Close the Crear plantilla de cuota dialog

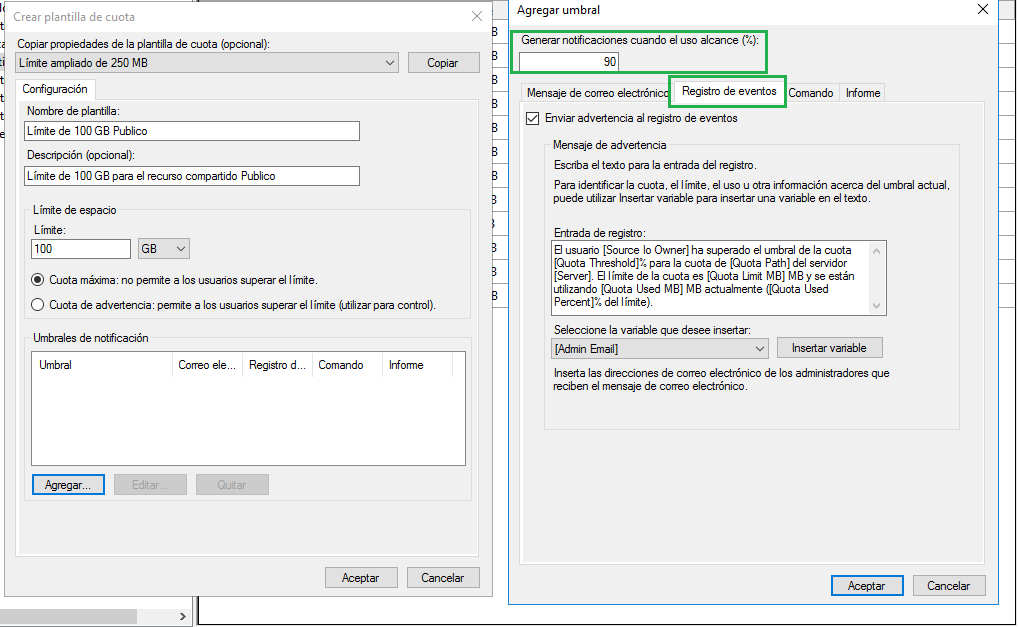(x=476, y=16)
